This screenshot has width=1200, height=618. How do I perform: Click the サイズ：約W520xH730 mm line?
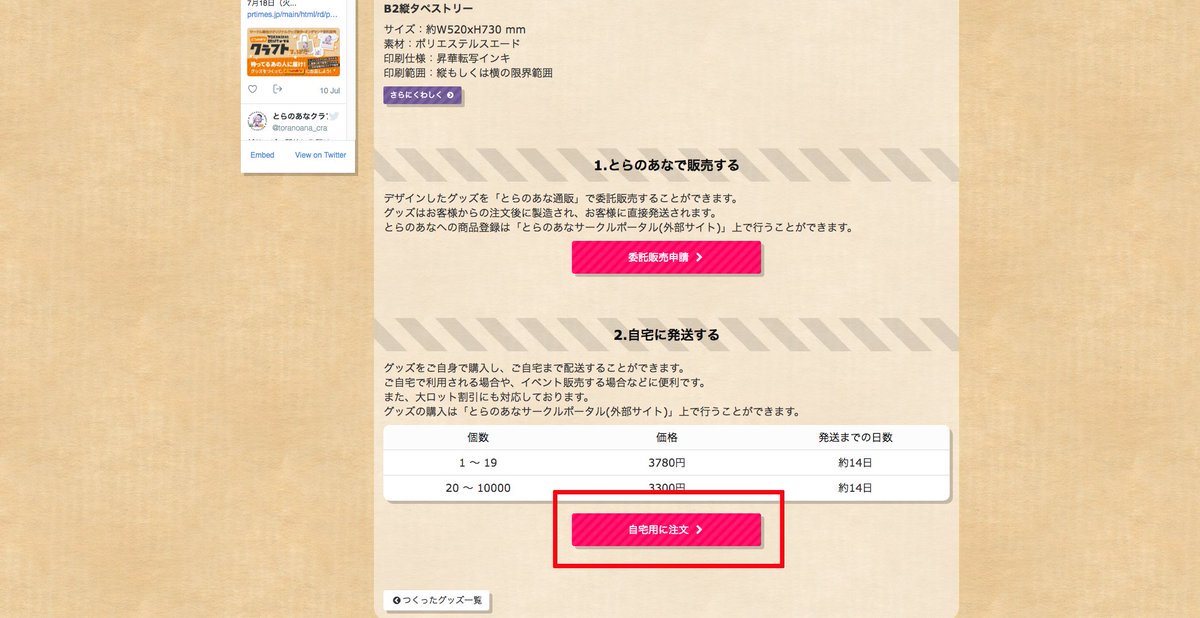pyautogui.click(x=454, y=29)
